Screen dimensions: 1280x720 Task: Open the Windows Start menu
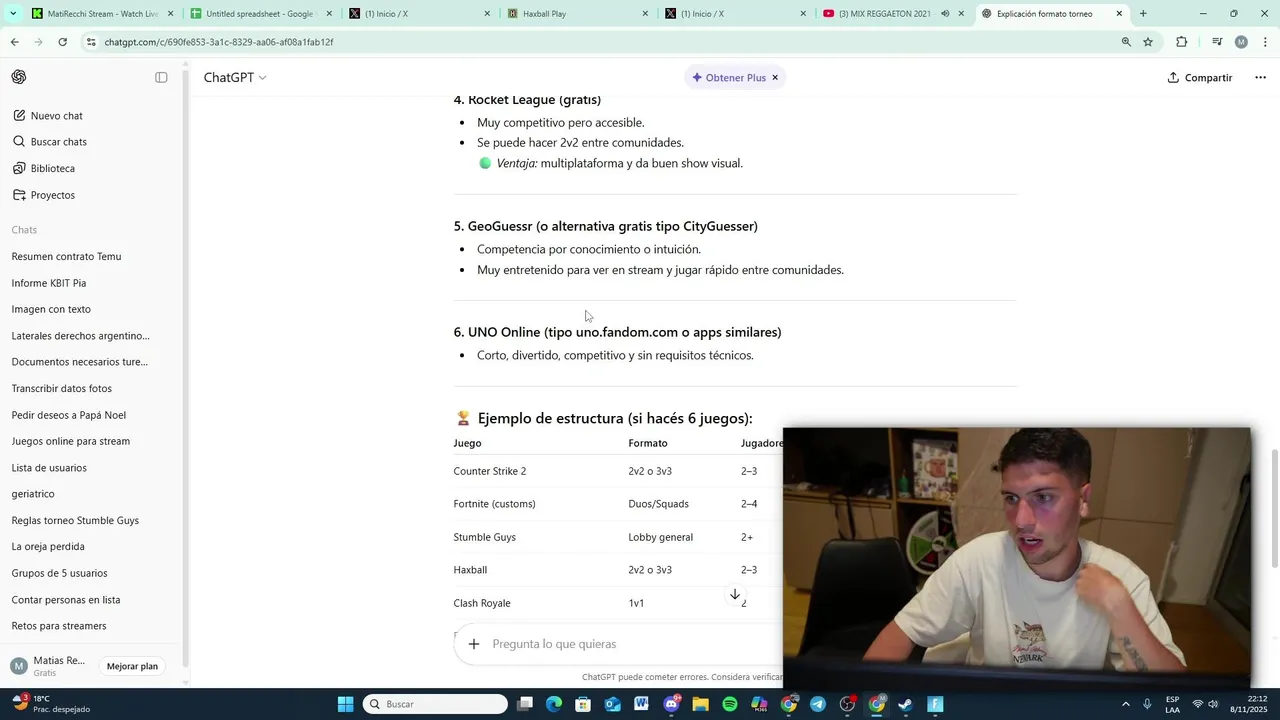[x=345, y=704]
